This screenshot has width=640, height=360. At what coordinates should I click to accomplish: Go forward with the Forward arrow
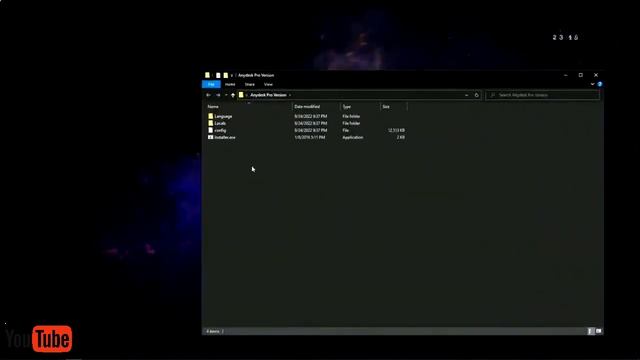(218, 95)
